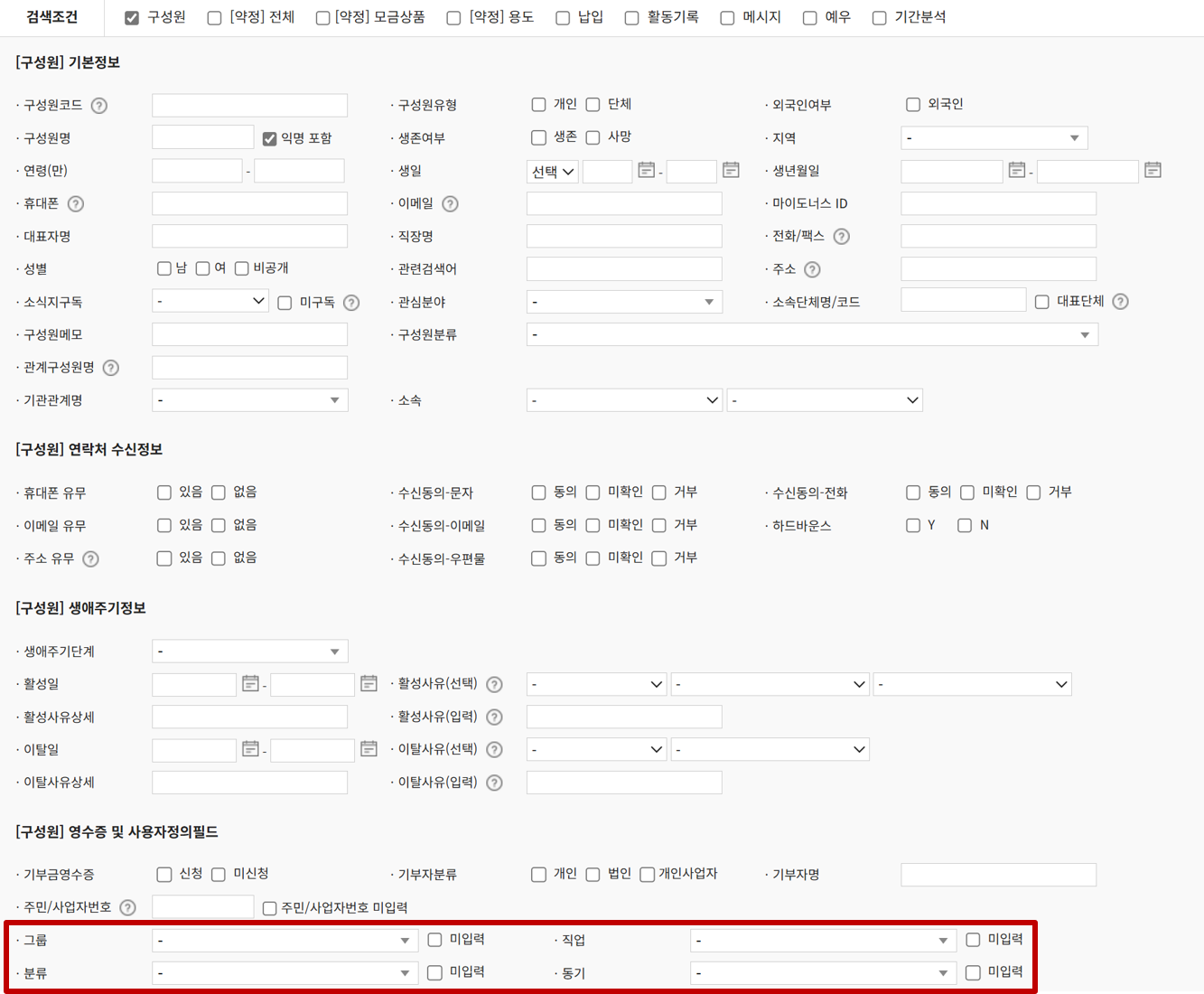
Task: Click the help icon beside 휴대폰 label
Action: [x=76, y=204]
